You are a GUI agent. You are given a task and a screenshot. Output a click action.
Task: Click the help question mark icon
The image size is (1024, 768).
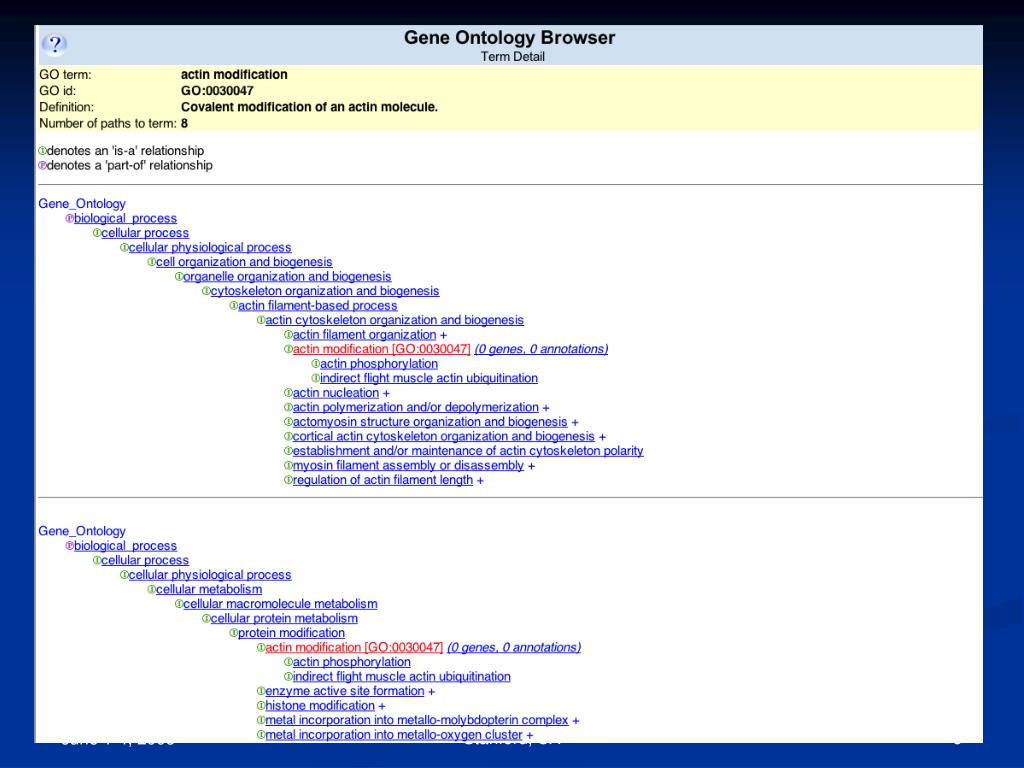[55, 44]
